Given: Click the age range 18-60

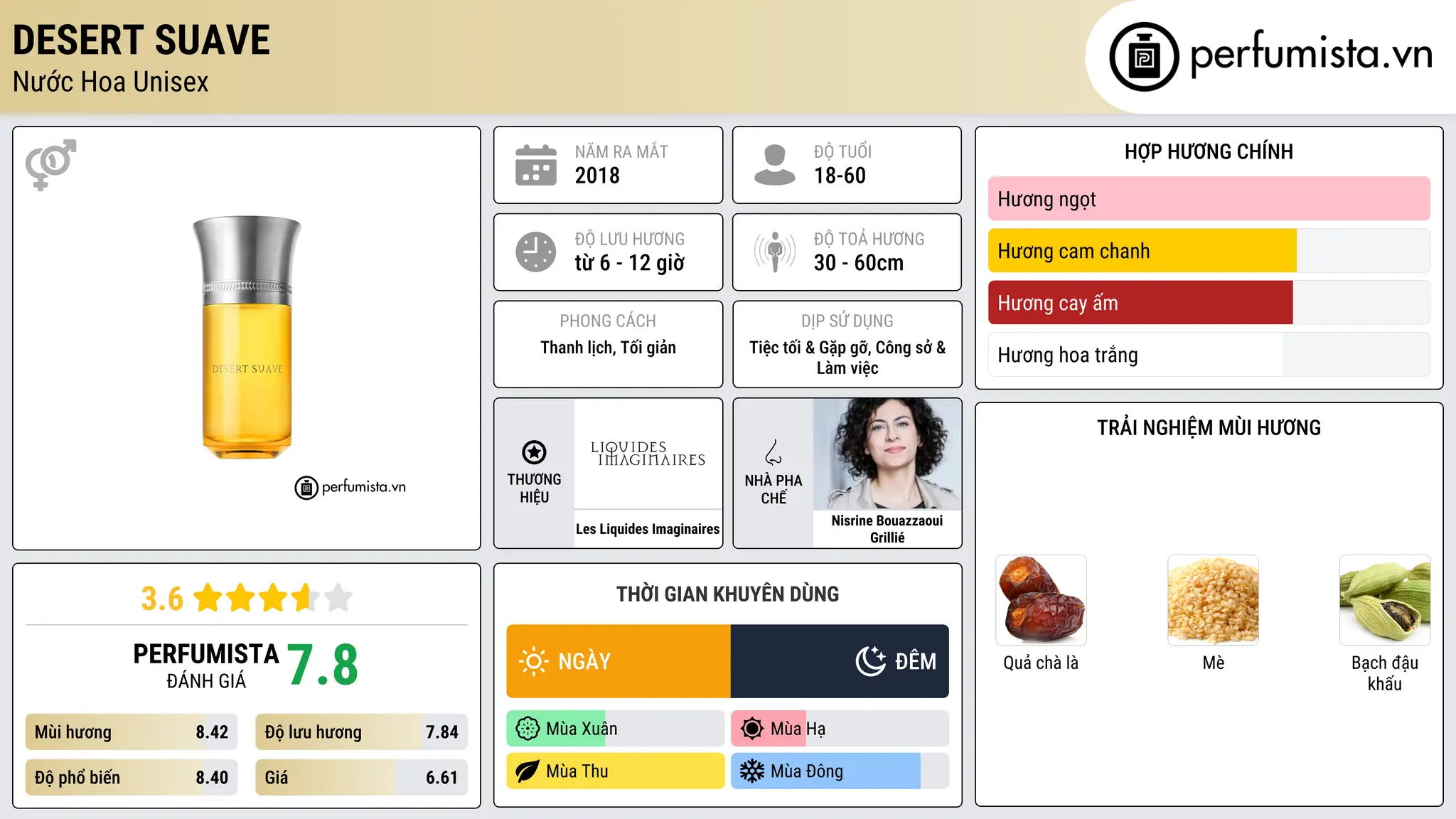Looking at the screenshot, I should pyautogui.click(x=840, y=176).
